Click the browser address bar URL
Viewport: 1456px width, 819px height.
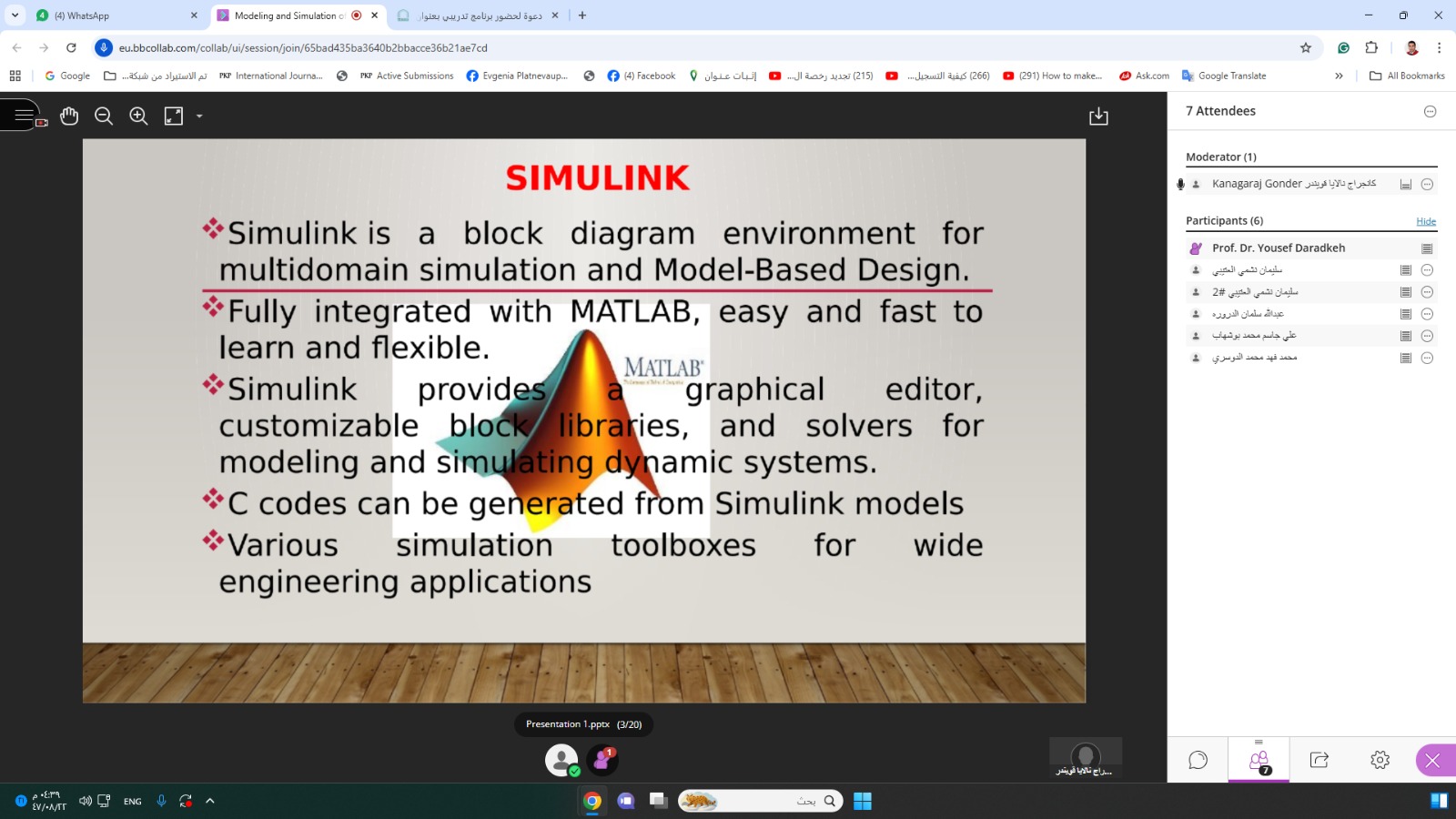(303, 47)
